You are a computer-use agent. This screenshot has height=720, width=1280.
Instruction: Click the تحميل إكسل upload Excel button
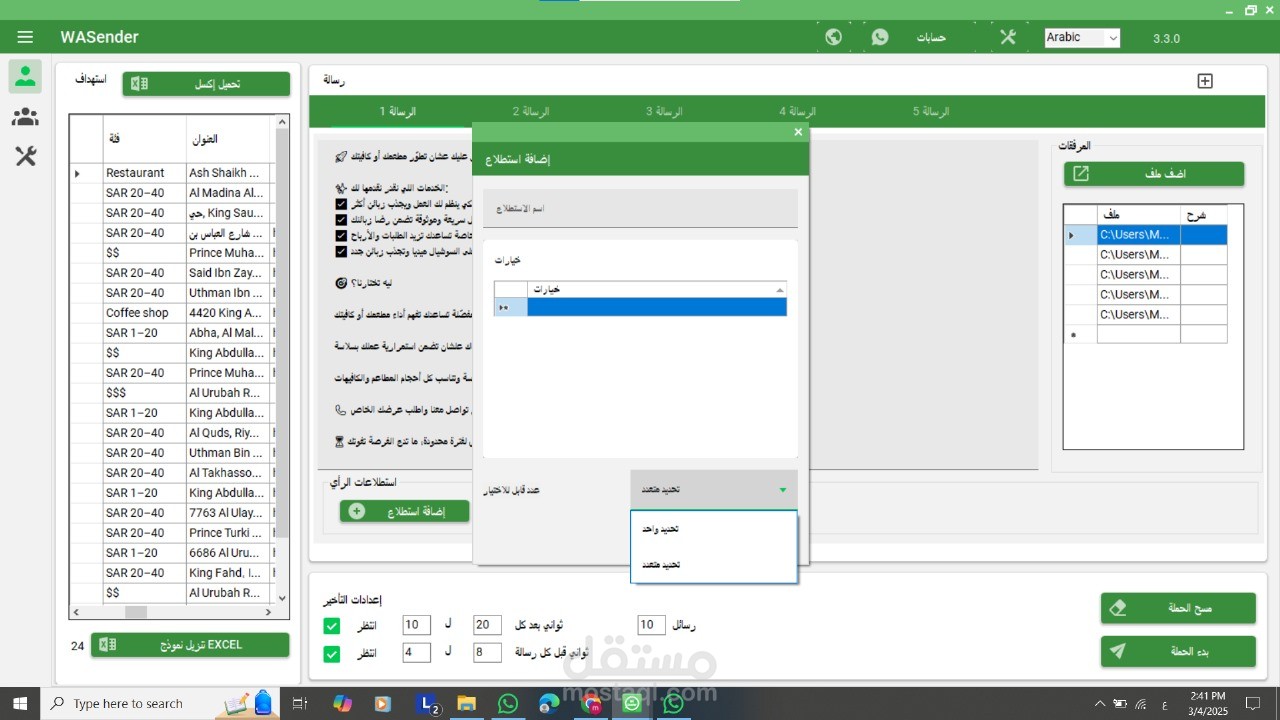coord(206,84)
